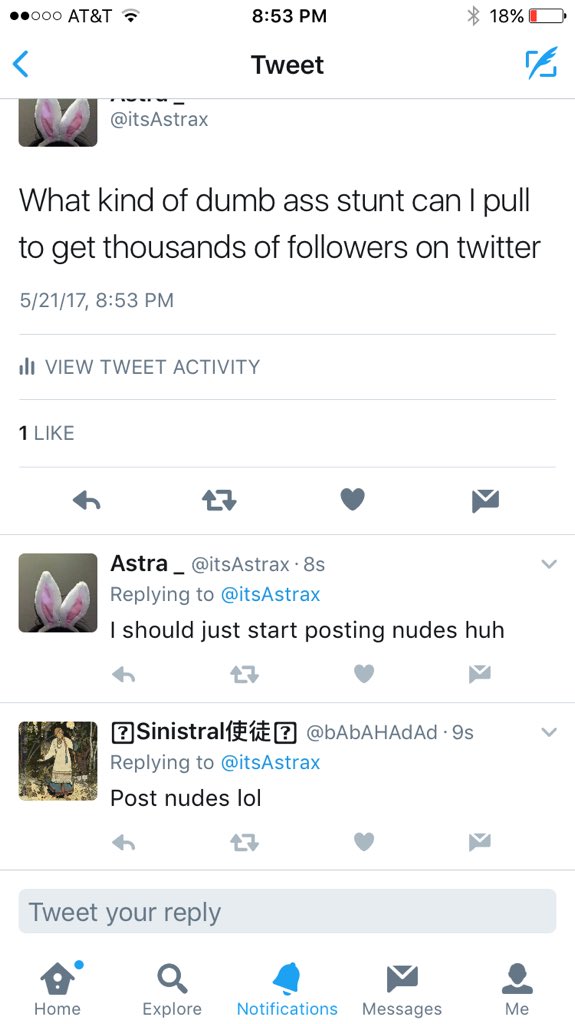Expand options chevron on Astra's reply
This screenshot has width=575, height=1024.
pyautogui.click(x=549, y=564)
